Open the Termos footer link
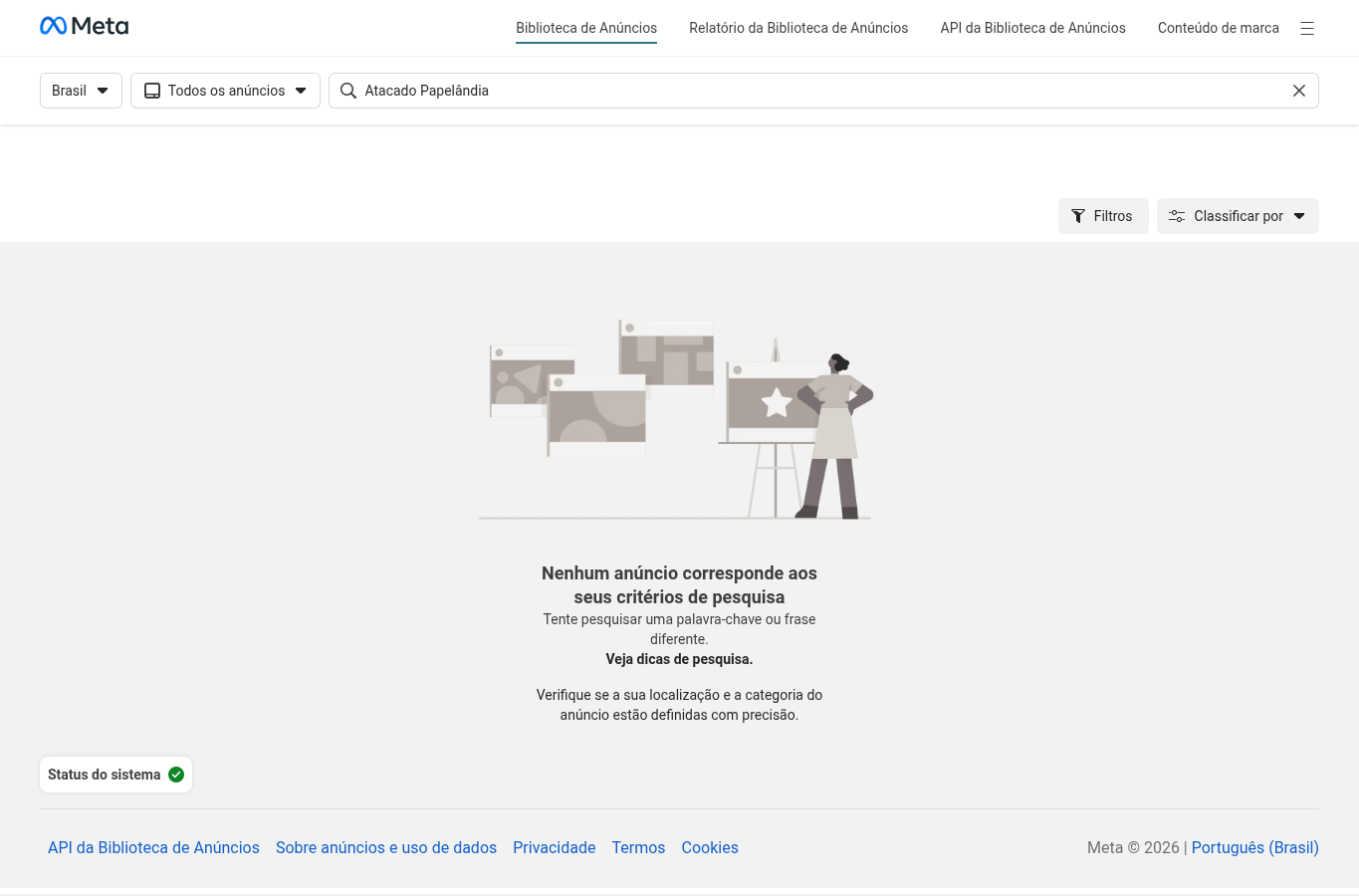This screenshot has width=1359, height=896. [x=638, y=847]
